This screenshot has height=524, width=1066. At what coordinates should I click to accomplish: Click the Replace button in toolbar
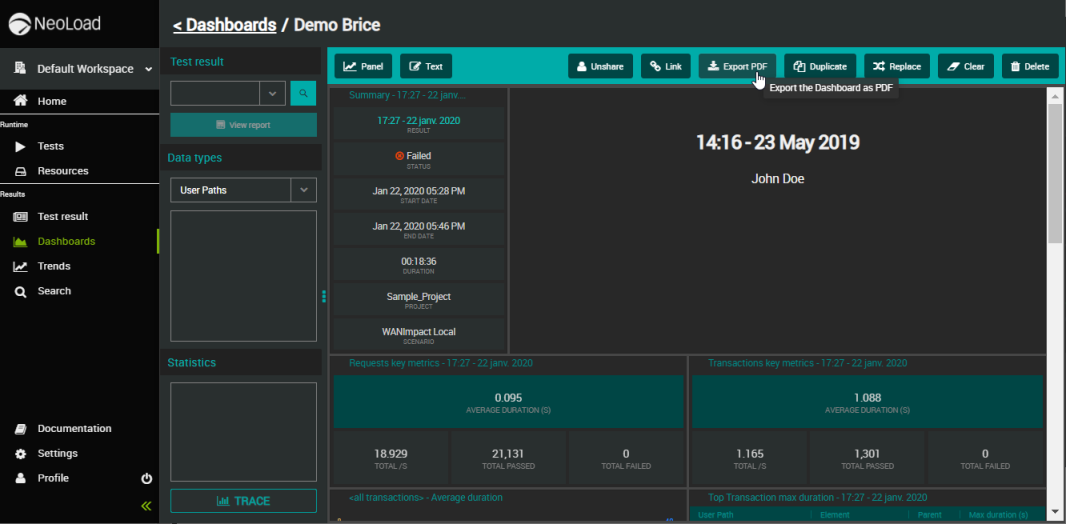(x=897, y=67)
